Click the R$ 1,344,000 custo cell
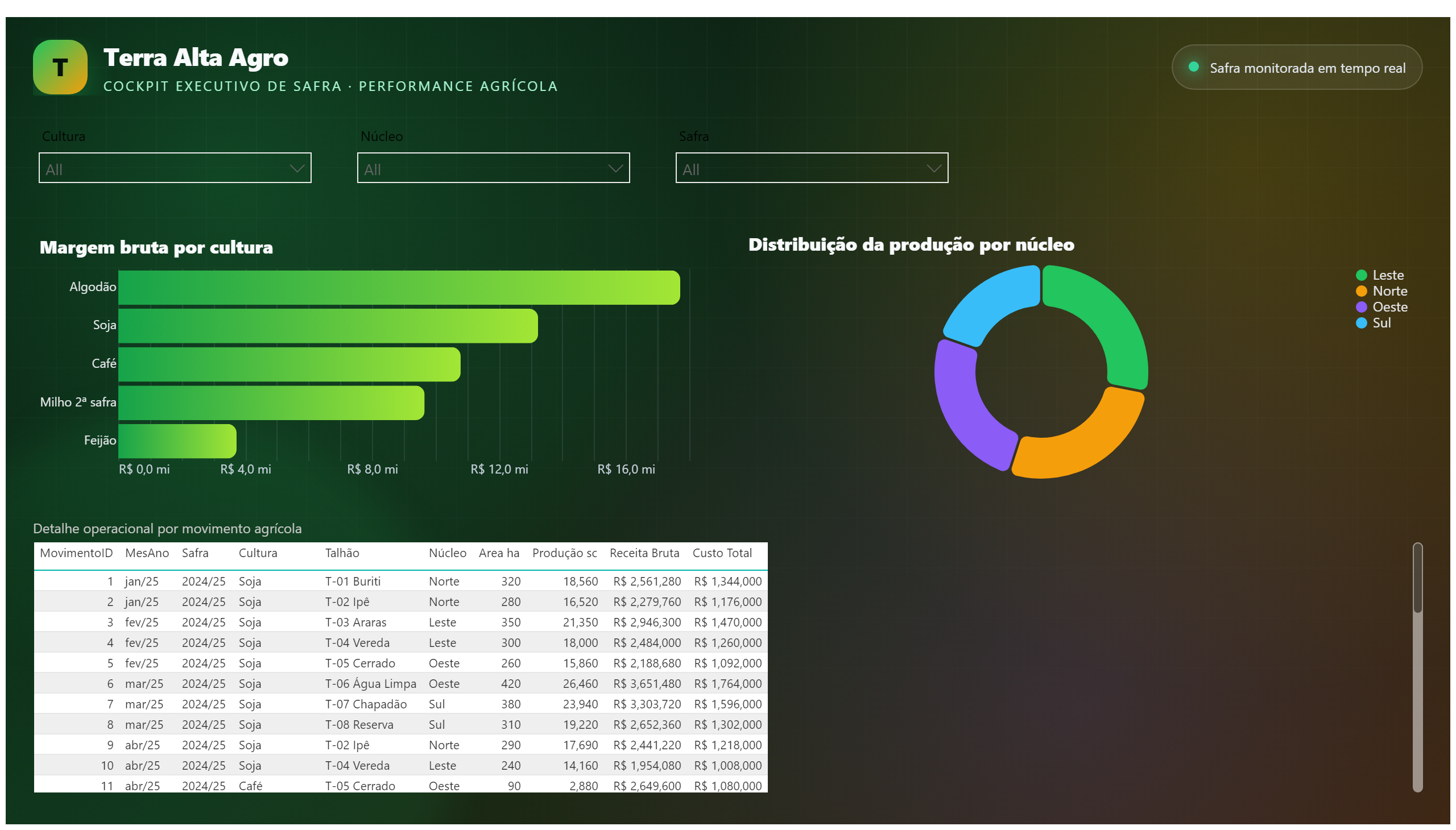The width and height of the screenshot is (1456, 830). click(x=727, y=582)
